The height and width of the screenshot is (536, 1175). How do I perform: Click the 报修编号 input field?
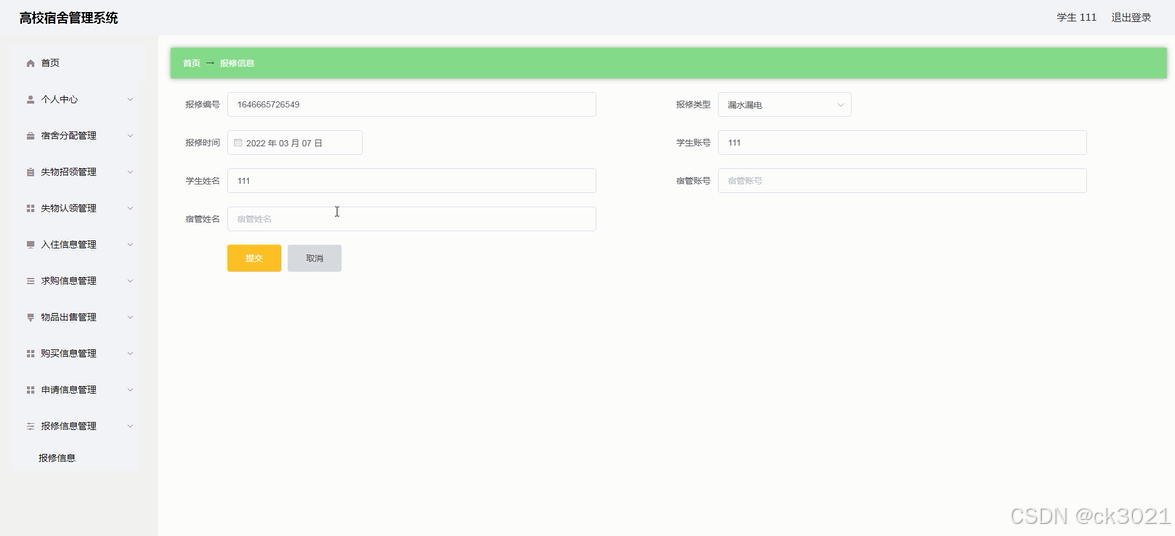411,104
